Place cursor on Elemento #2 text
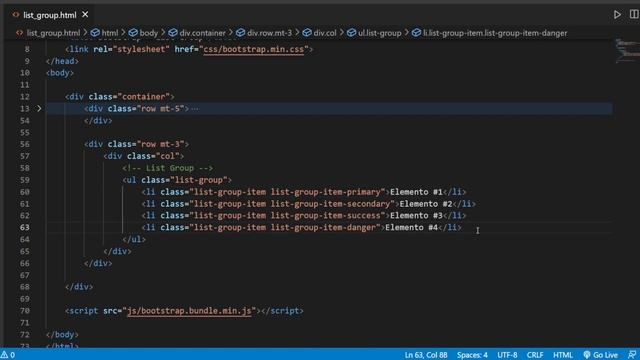 (426, 204)
